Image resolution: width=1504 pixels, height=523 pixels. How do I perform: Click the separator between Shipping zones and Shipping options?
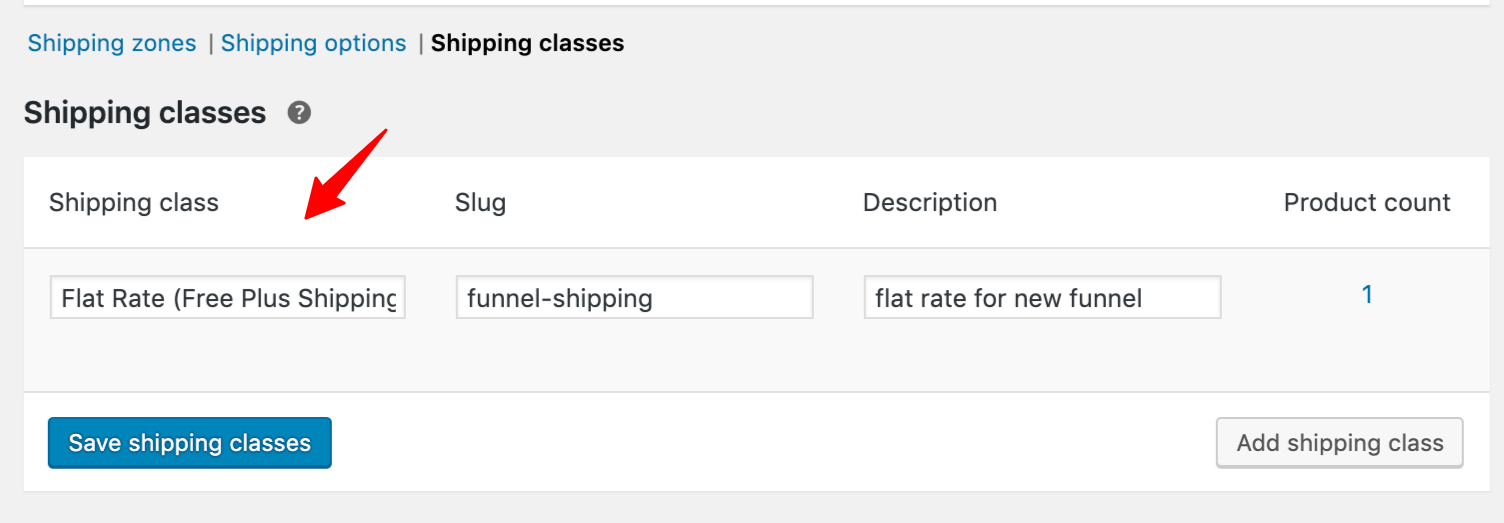click(x=210, y=43)
